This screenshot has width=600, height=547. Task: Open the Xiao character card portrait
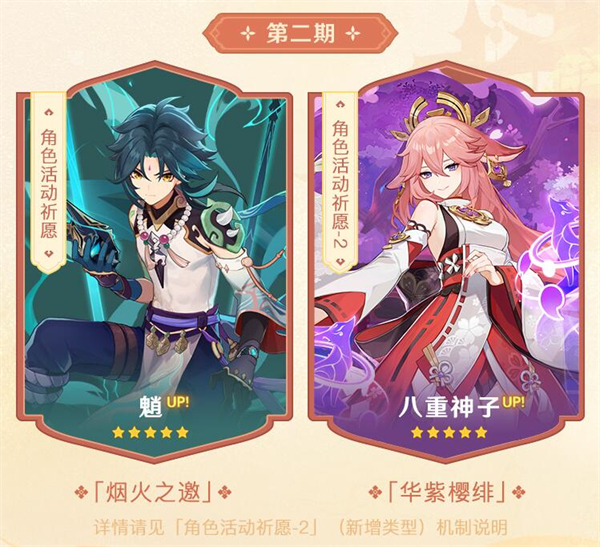click(x=155, y=264)
